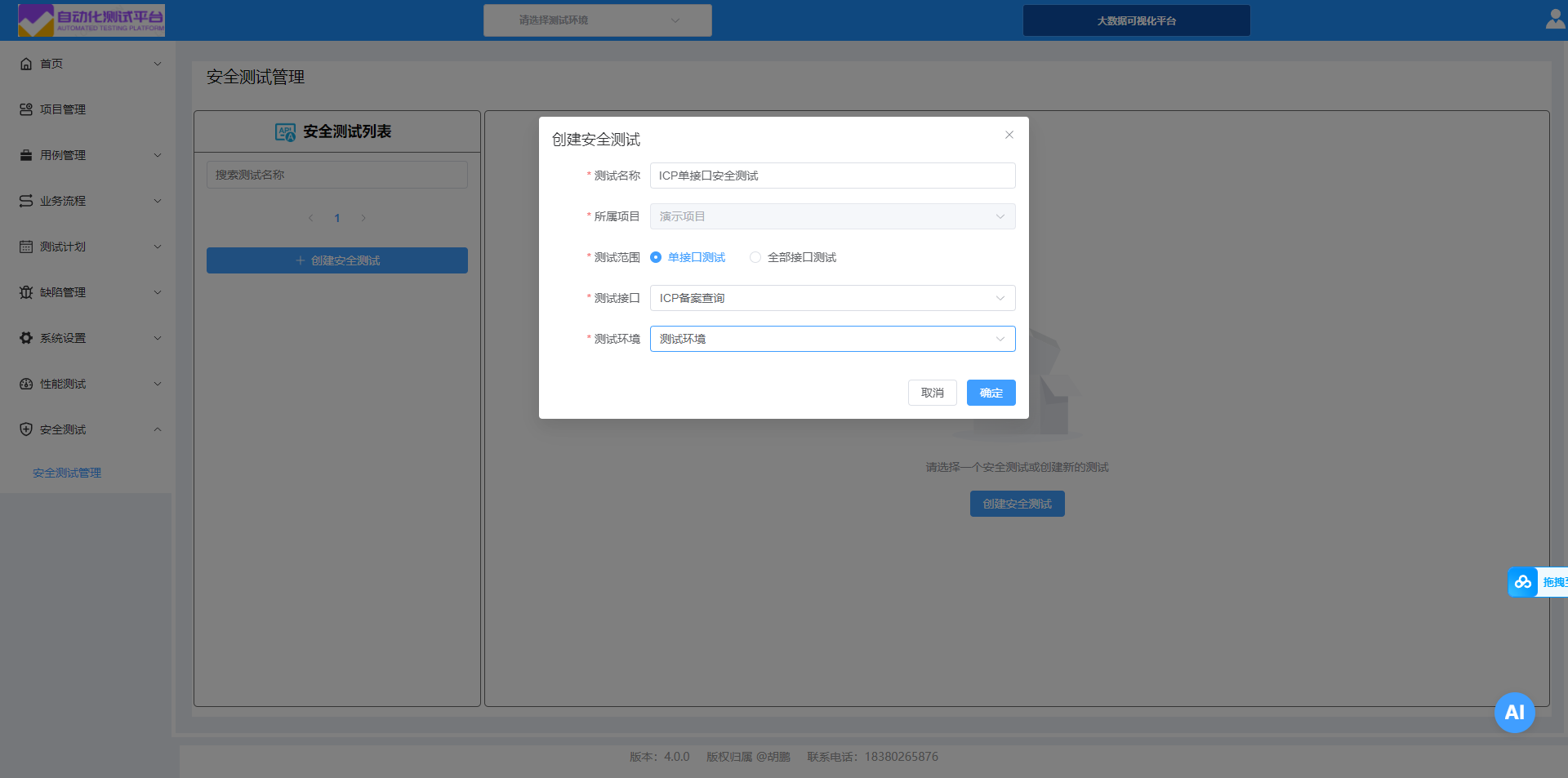The width and height of the screenshot is (1568, 778).
Task: Click the 测试名称 input field
Action: 832,176
